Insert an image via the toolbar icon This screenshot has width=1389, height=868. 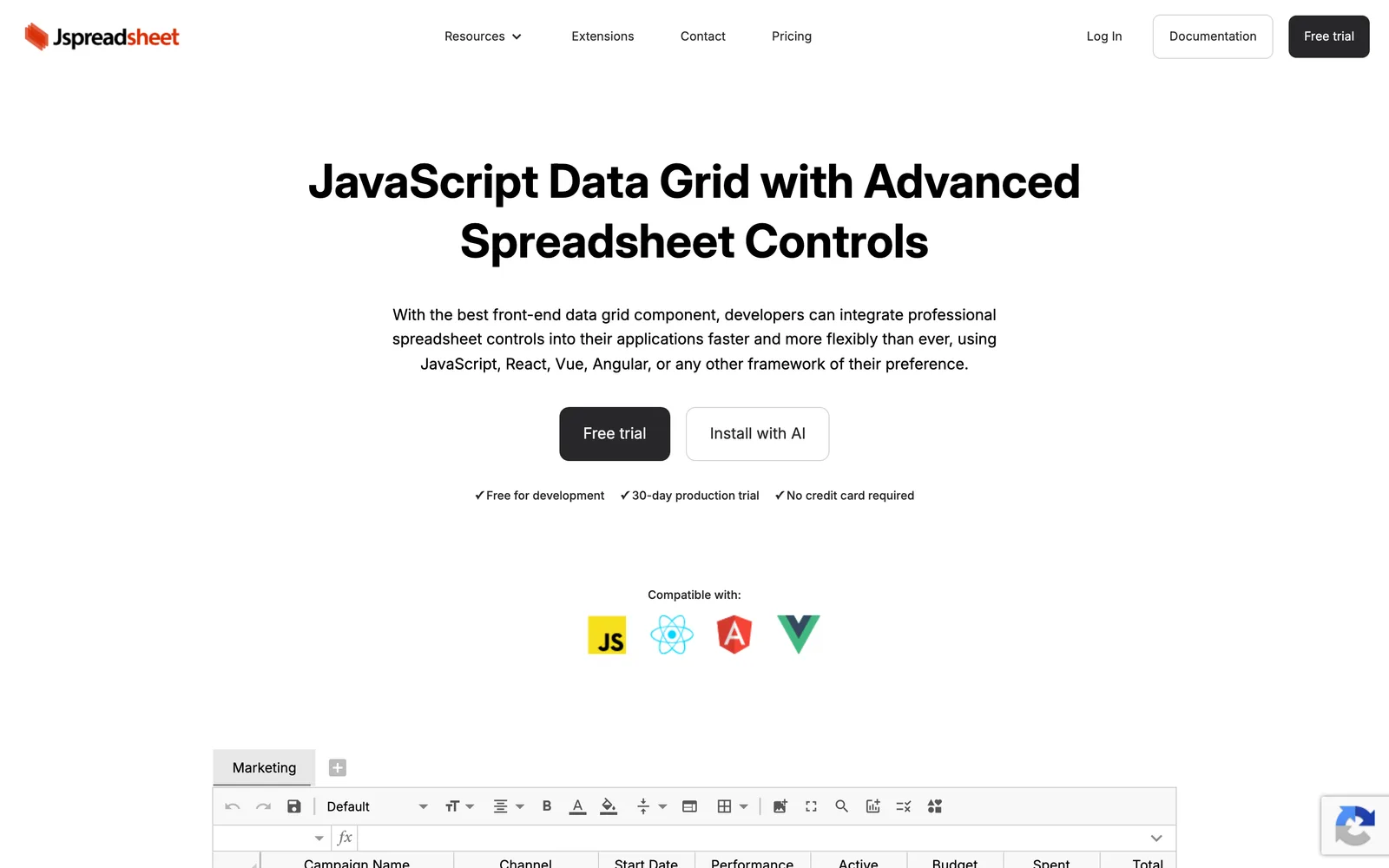point(780,806)
